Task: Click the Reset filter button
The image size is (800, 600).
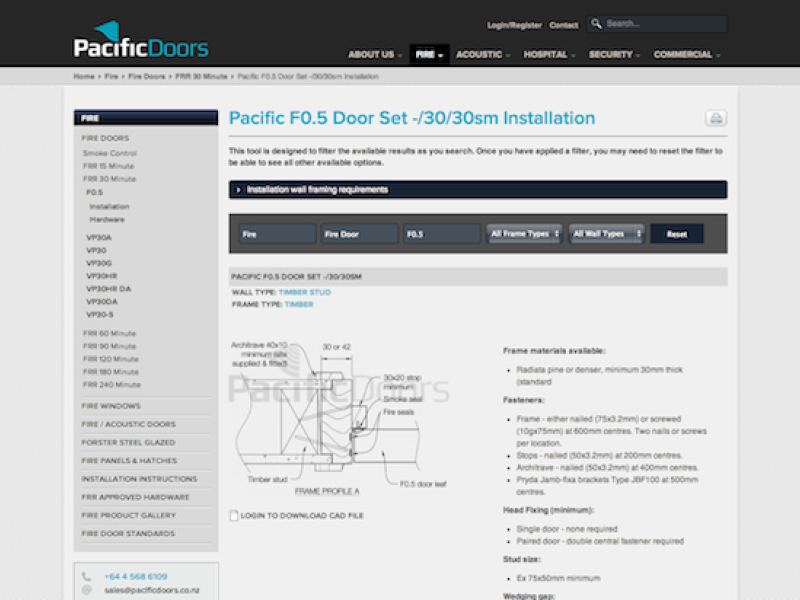Action: 676,232
